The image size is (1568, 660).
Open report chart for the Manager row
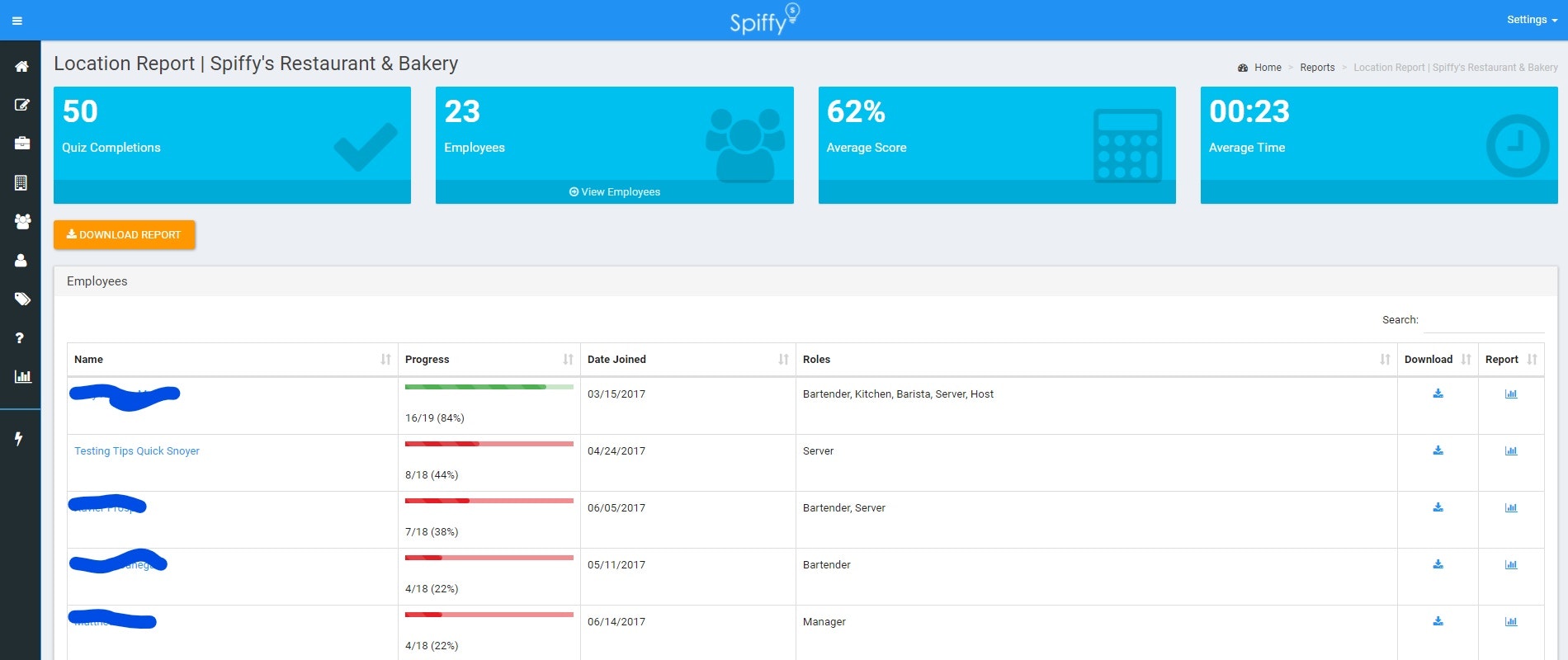(1511, 621)
